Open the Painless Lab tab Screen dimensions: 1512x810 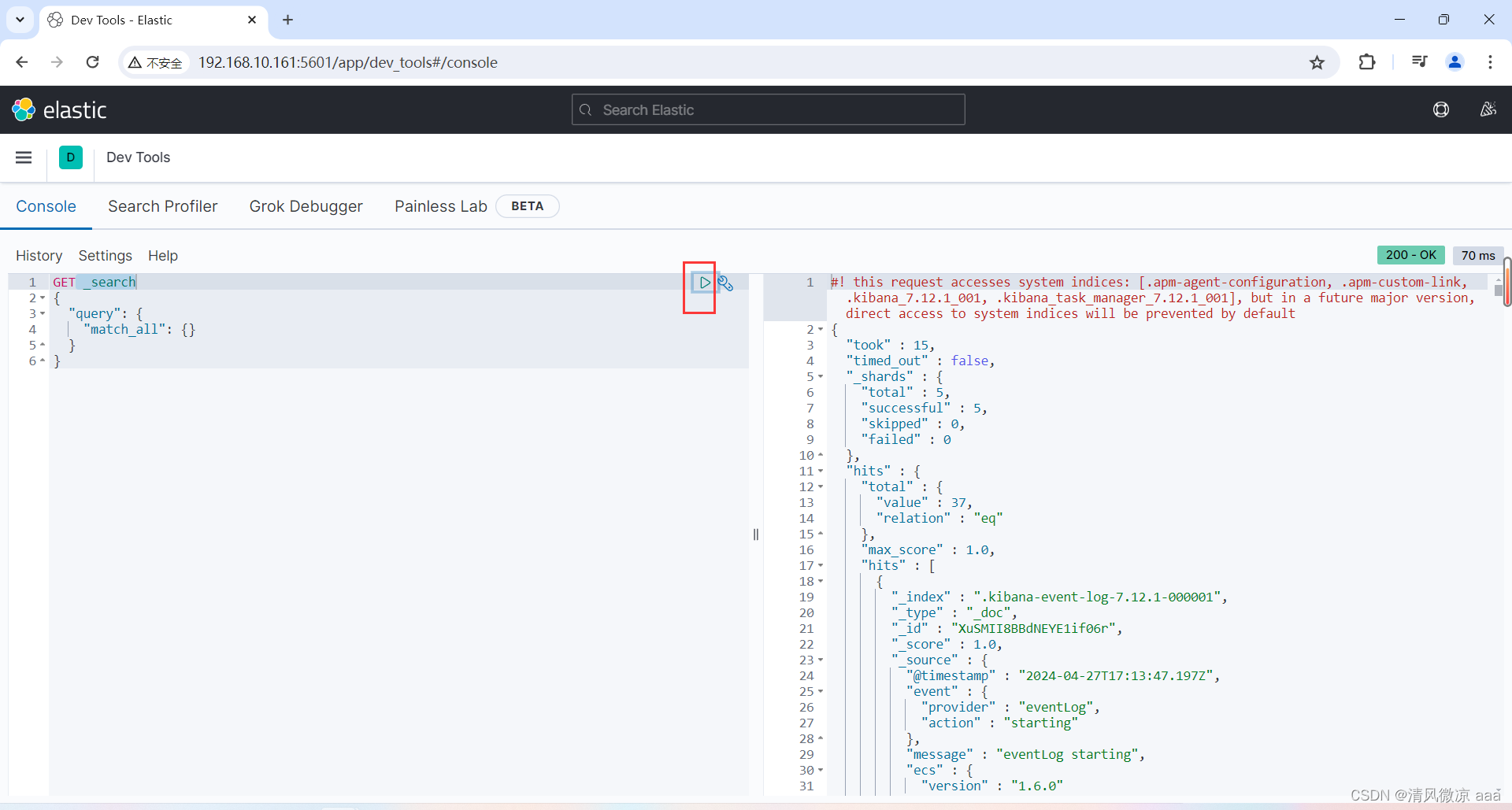pyautogui.click(x=441, y=206)
